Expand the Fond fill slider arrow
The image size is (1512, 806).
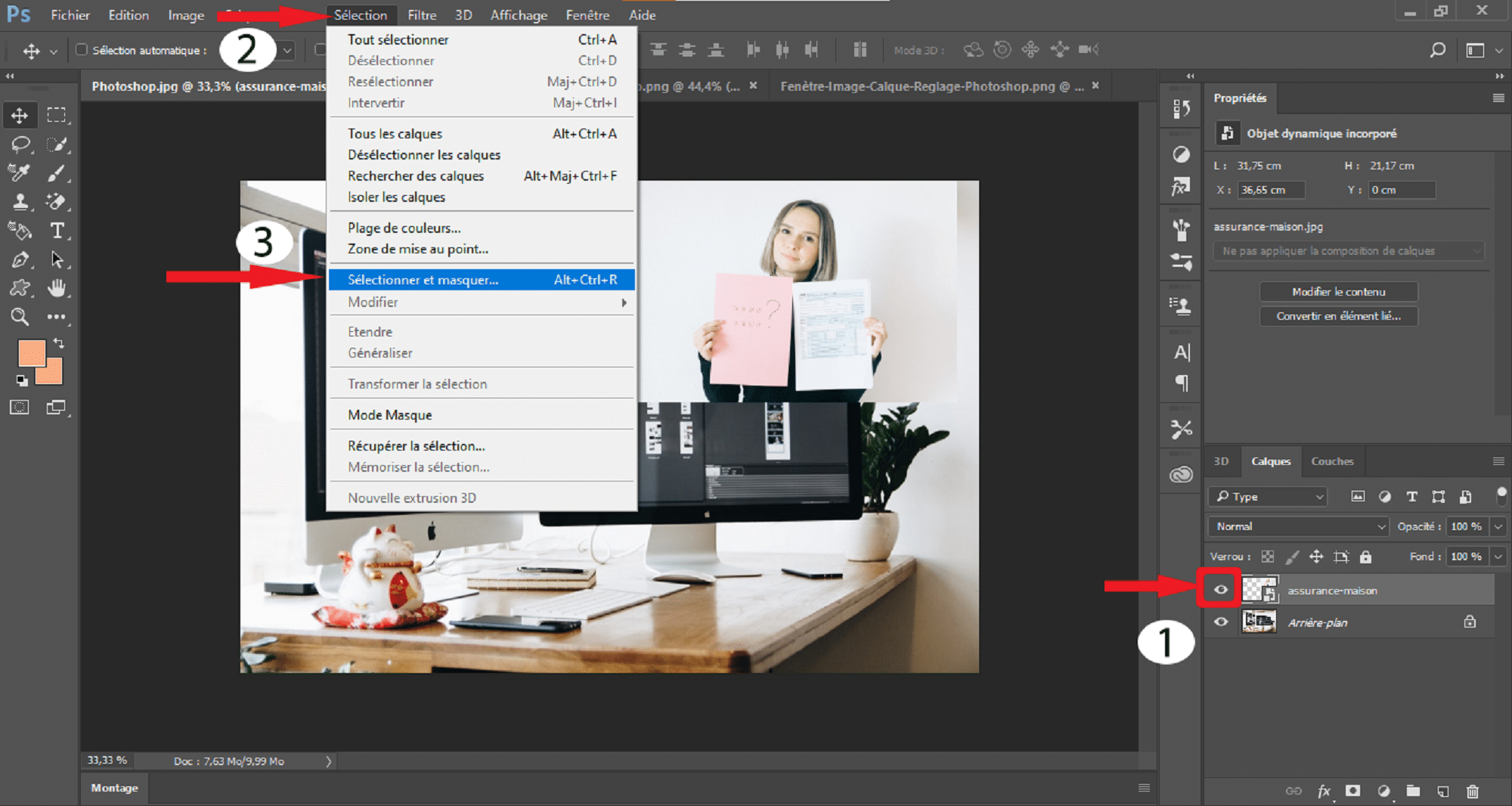pyautogui.click(x=1498, y=556)
